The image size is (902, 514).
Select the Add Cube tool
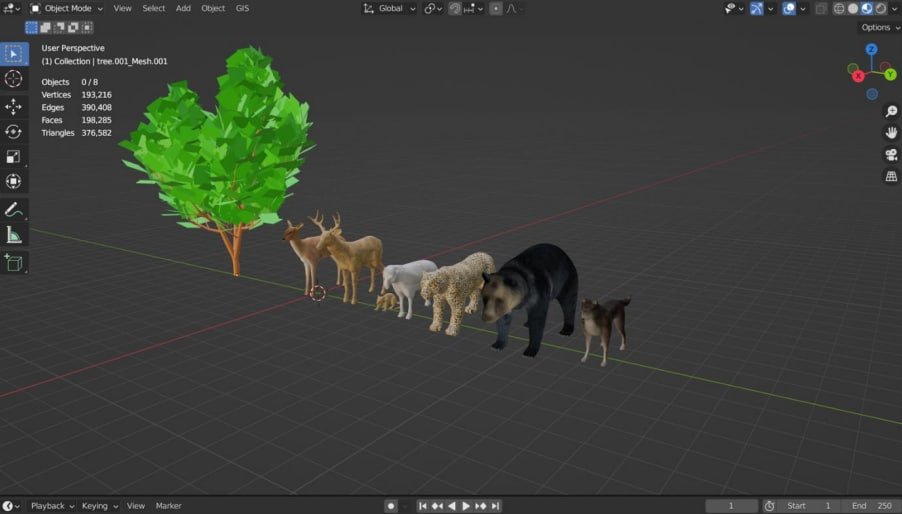tap(14, 263)
